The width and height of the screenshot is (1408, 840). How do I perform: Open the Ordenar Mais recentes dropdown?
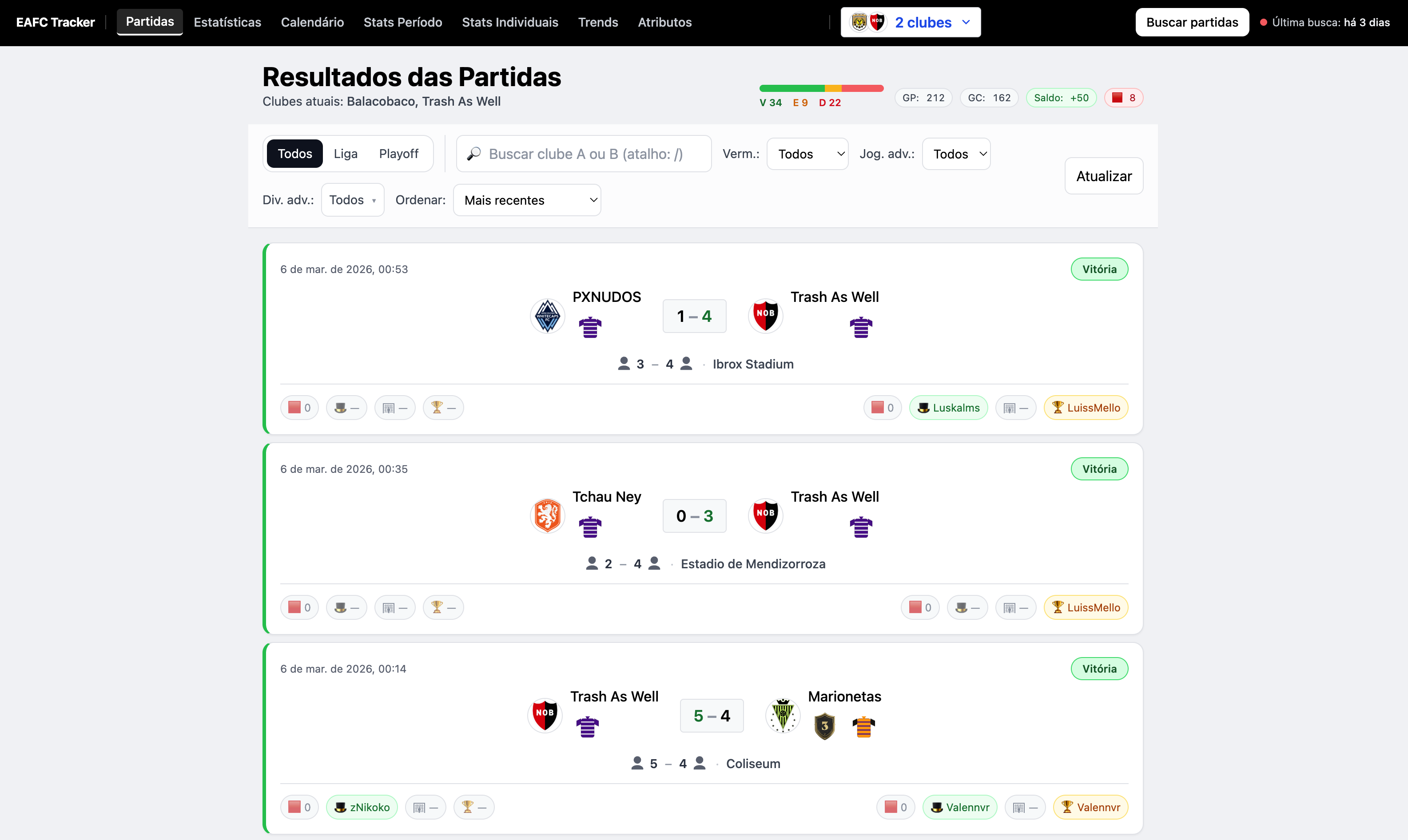point(526,200)
